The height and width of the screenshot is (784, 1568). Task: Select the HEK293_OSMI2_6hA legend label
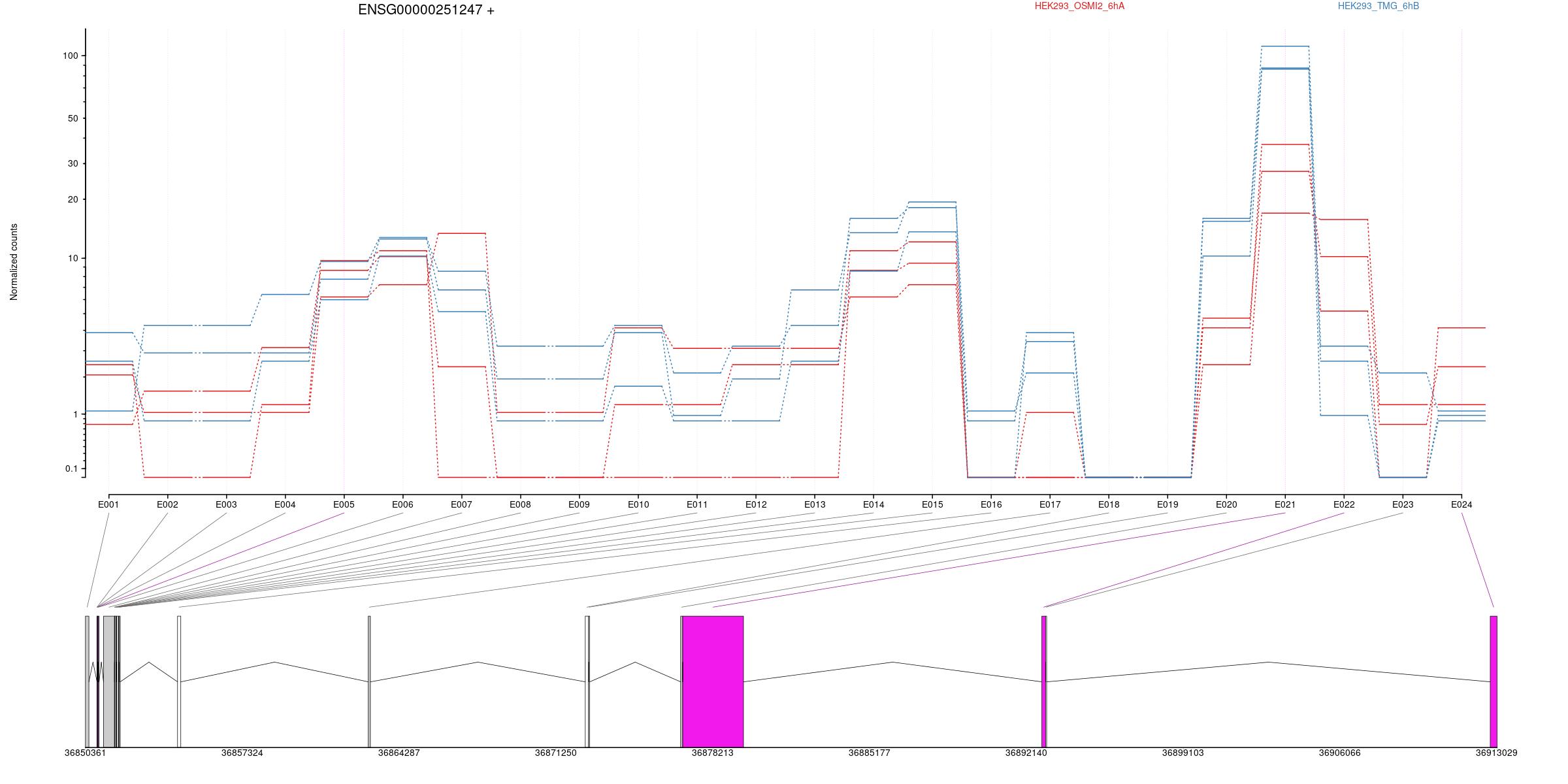1079,6
